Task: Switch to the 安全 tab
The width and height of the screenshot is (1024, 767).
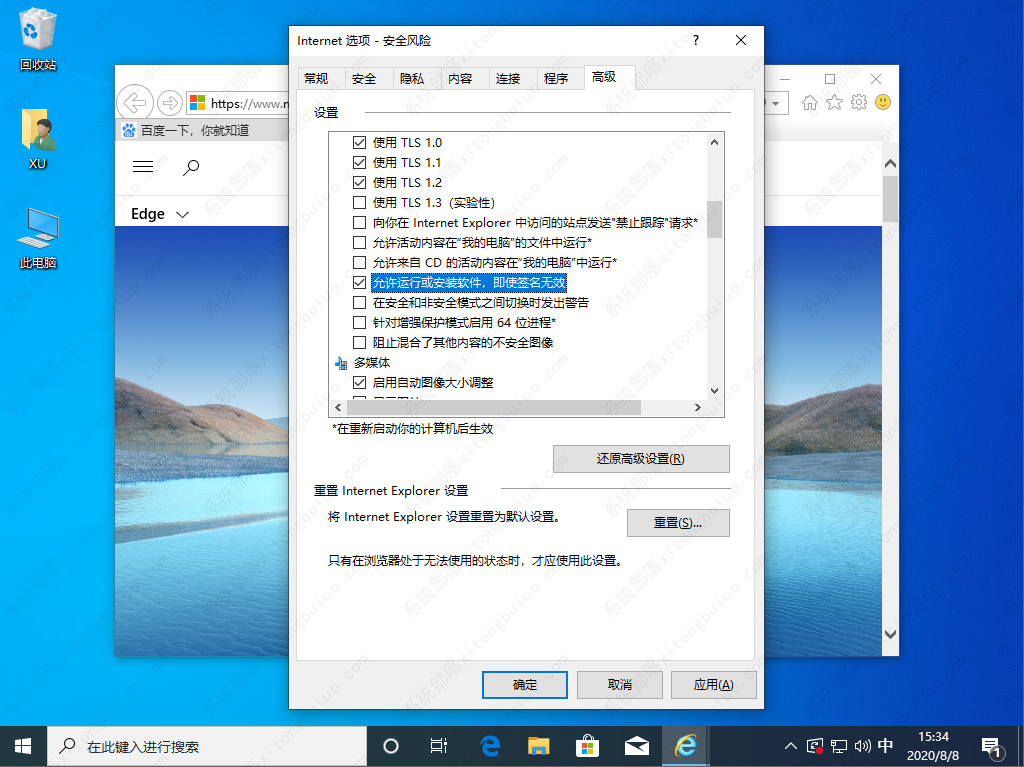Action: [364, 77]
